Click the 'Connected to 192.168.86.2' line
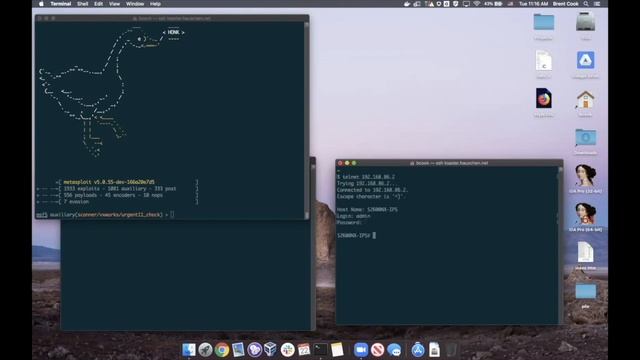This screenshot has height=360, width=640. [372, 190]
